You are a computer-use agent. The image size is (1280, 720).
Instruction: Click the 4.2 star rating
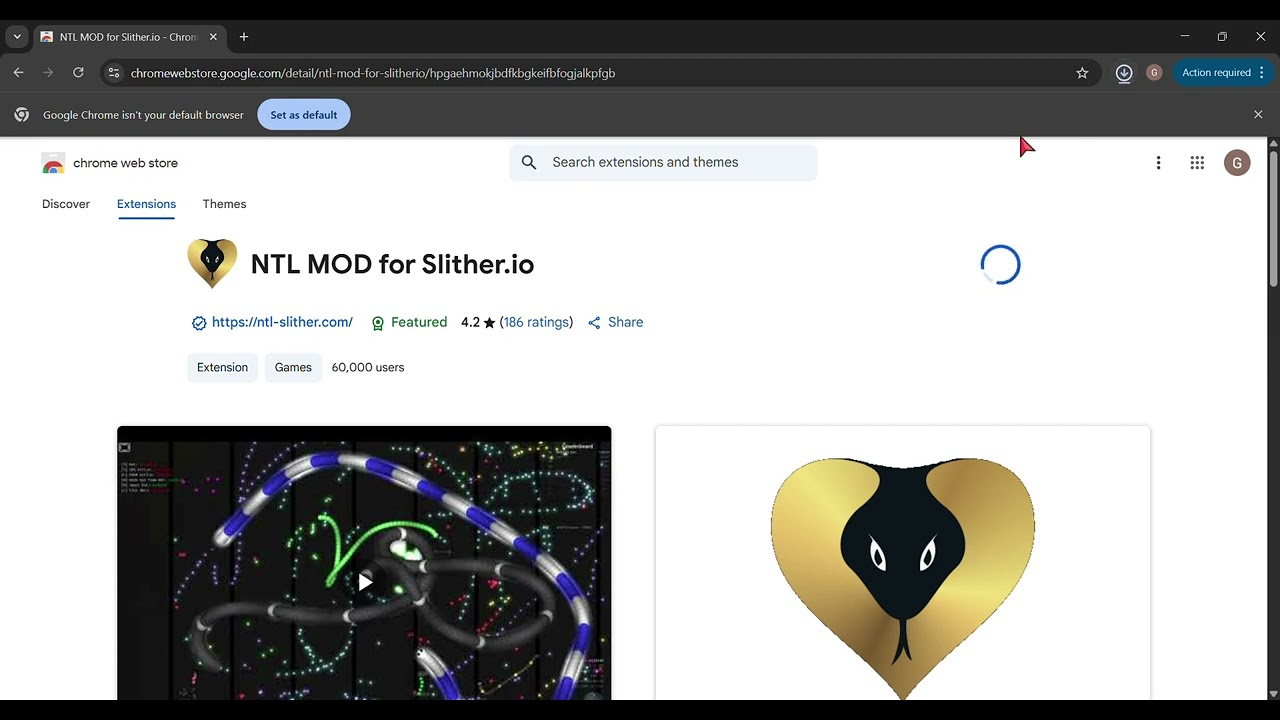(x=478, y=322)
